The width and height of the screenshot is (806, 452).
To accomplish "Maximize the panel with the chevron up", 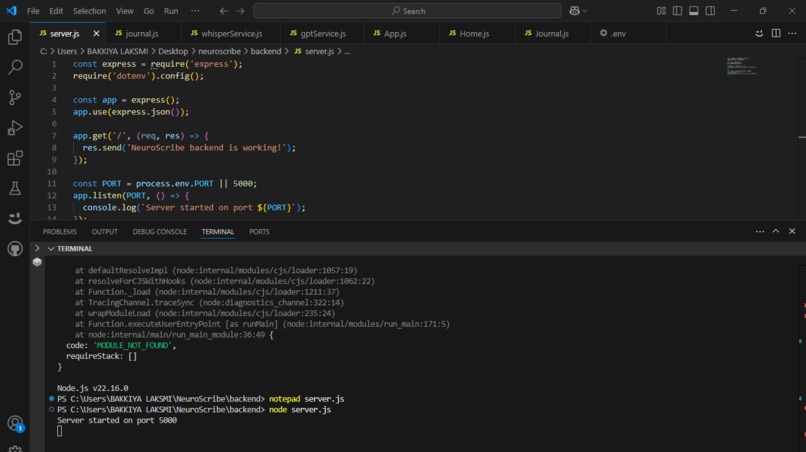I will point(776,231).
